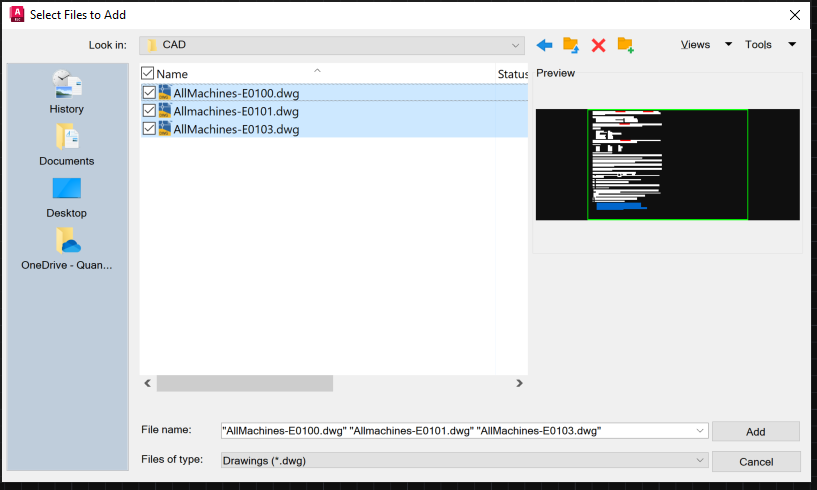Screen dimensions: 817x490
Task: Open the Desktop shortcut
Action: (x=67, y=197)
